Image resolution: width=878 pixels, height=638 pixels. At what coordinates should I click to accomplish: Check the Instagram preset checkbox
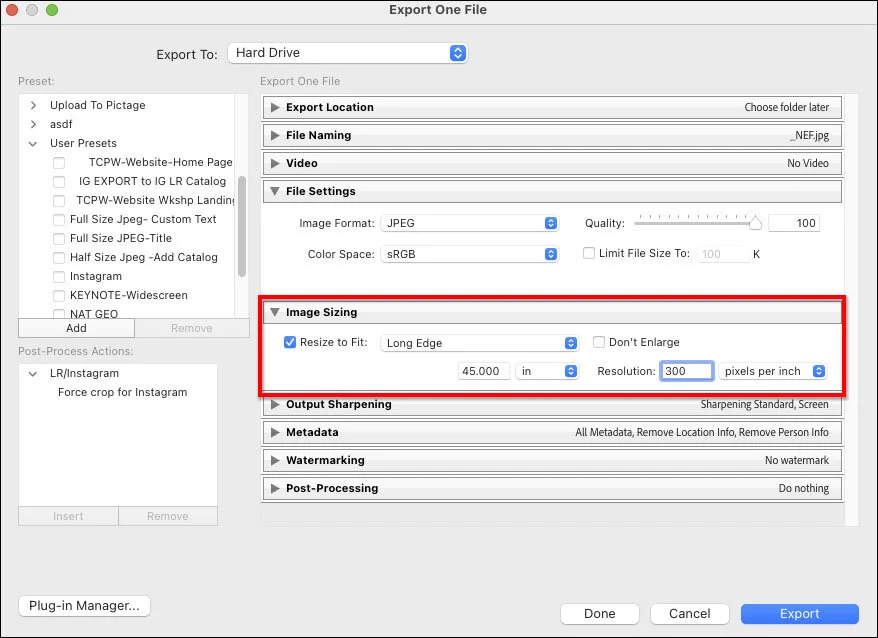click(57, 276)
